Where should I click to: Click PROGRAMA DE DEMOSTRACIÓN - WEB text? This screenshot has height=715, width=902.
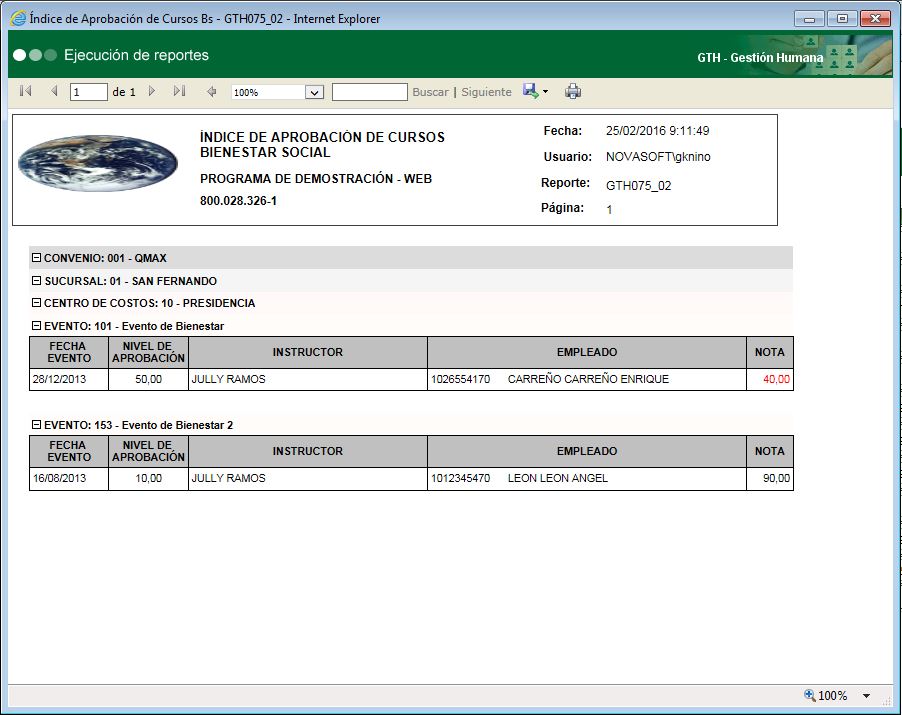click(316, 179)
